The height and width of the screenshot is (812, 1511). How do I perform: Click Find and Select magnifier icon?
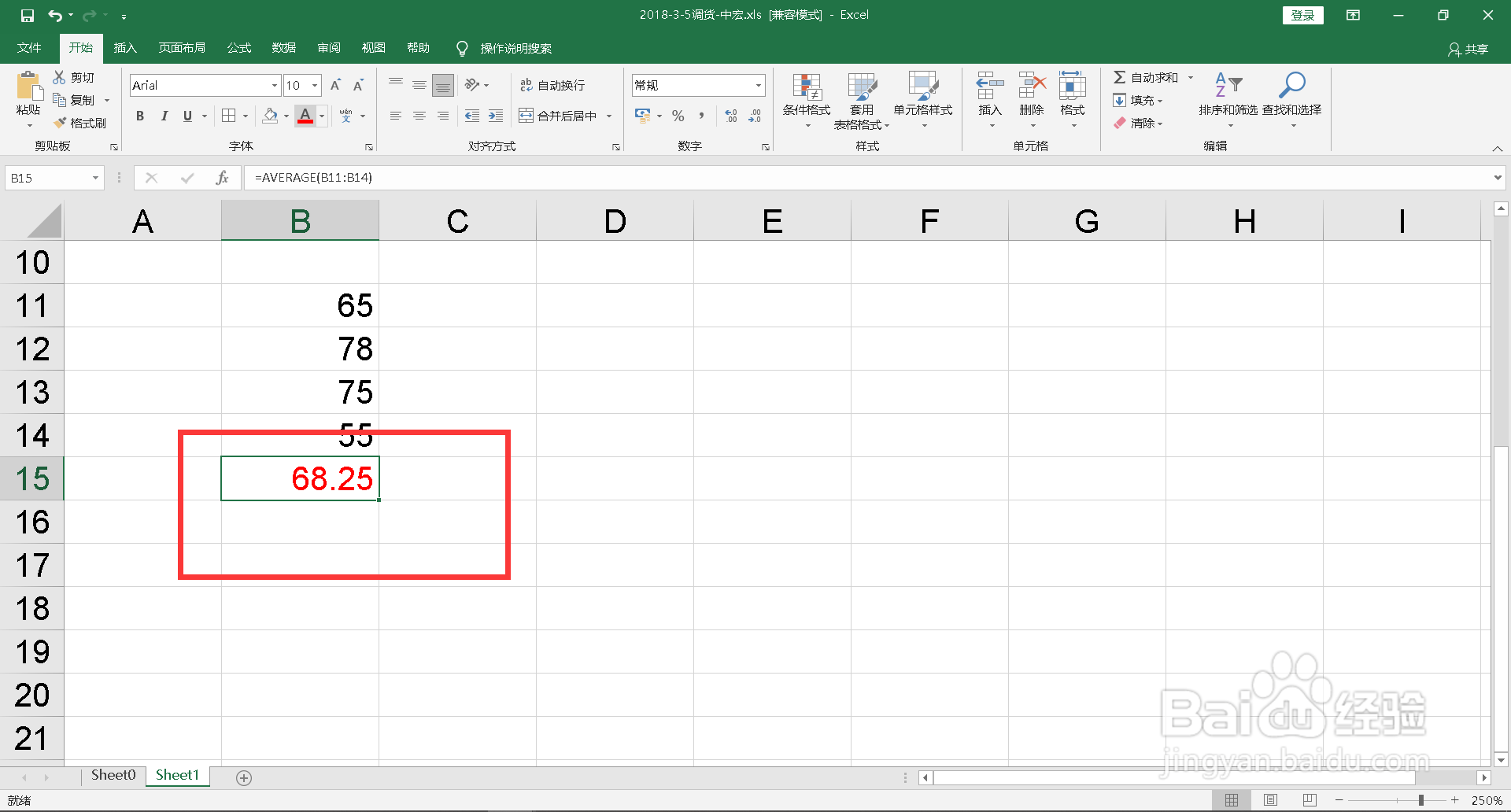coord(1292,85)
